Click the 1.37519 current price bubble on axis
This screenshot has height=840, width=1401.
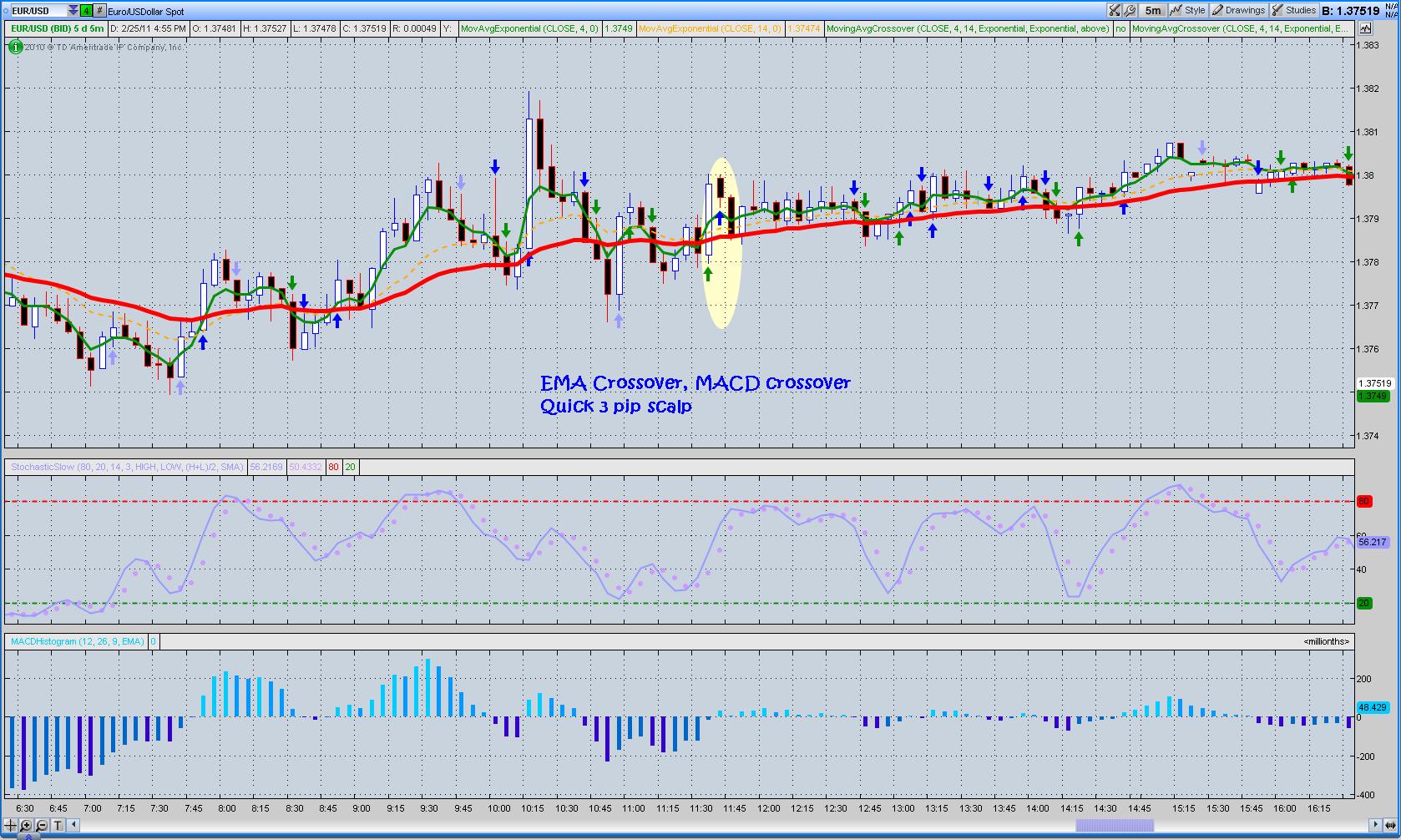click(1374, 384)
